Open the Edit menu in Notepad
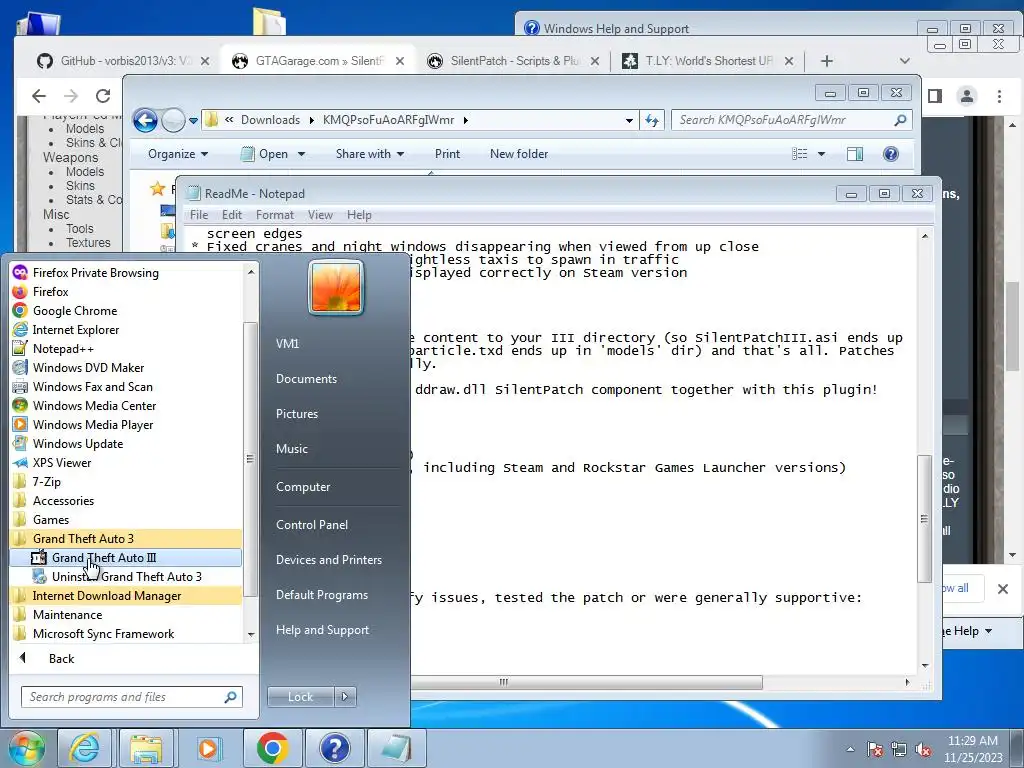The image size is (1024, 768). click(231, 215)
